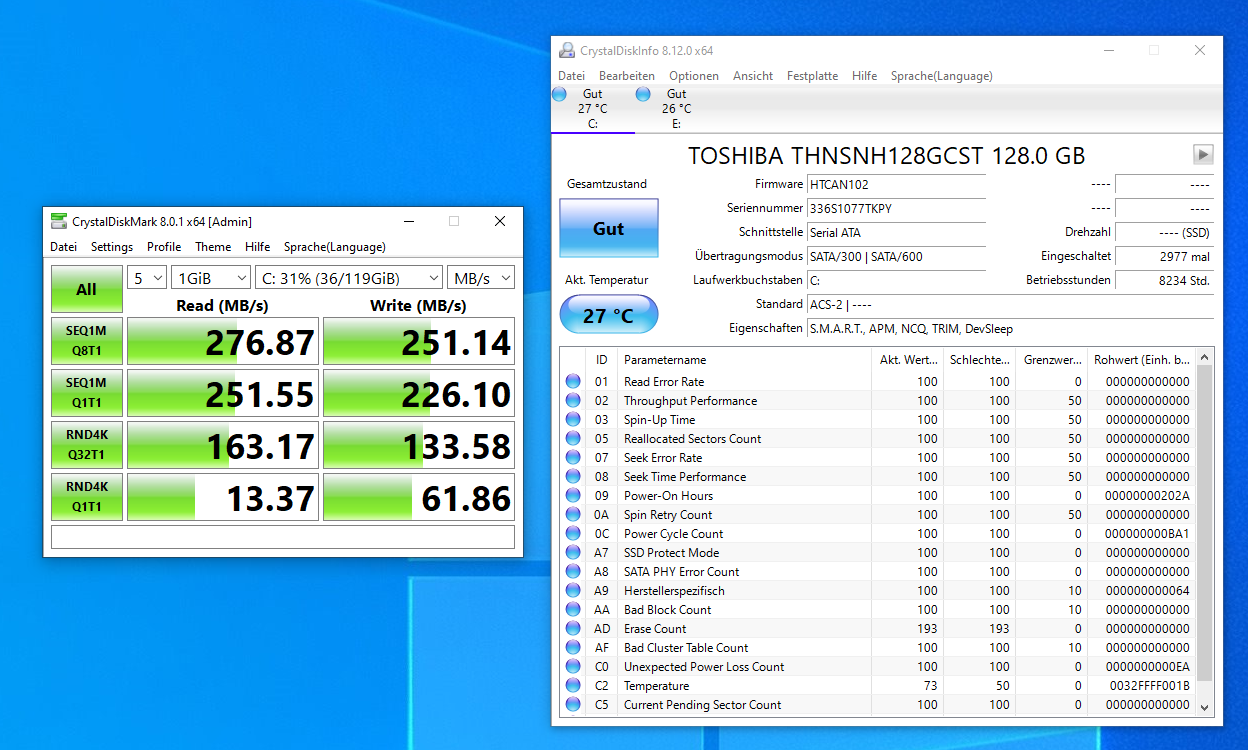Click the Gut health status button
This screenshot has width=1248, height=750.
(x=609, y=228)
